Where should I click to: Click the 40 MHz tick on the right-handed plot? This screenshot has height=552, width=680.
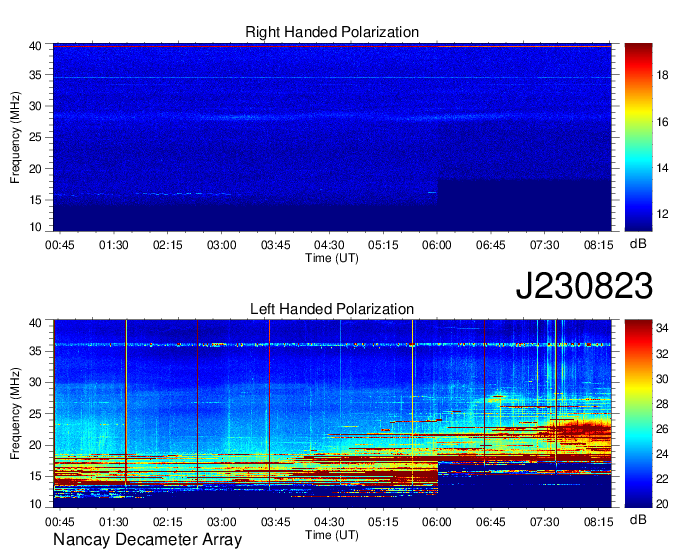coord(35,46)
